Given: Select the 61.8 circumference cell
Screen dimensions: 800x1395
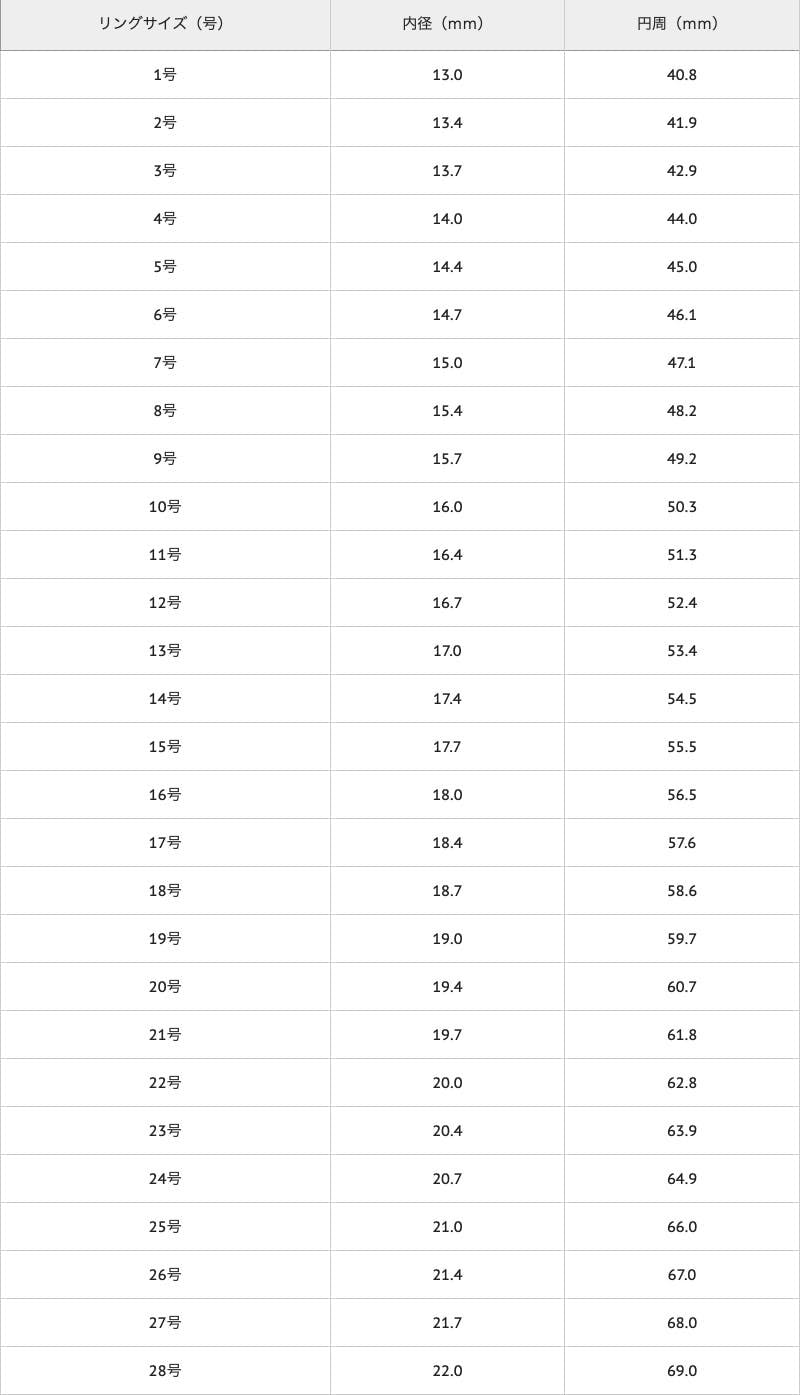Looking at the screenshot, I should point(681,1035).
